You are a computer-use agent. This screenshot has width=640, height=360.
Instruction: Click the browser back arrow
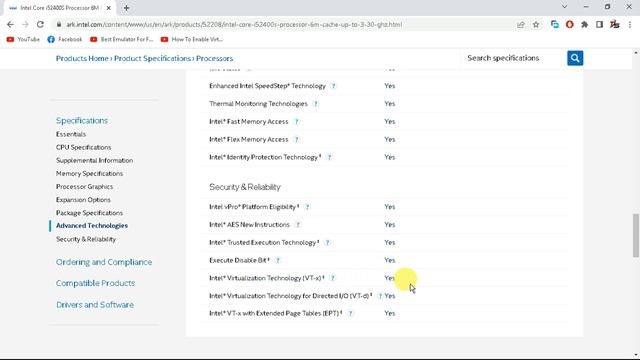pyautogui.click(x=10, y=24)
